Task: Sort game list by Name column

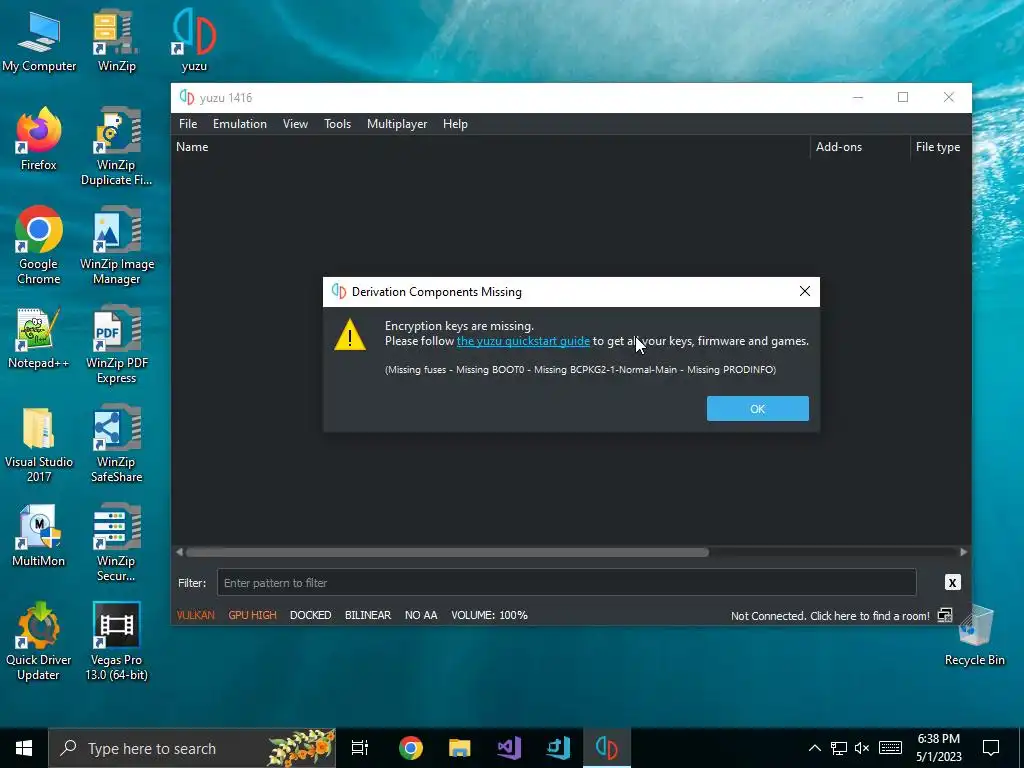Action: pyautogui.click(x=491, y=147)
